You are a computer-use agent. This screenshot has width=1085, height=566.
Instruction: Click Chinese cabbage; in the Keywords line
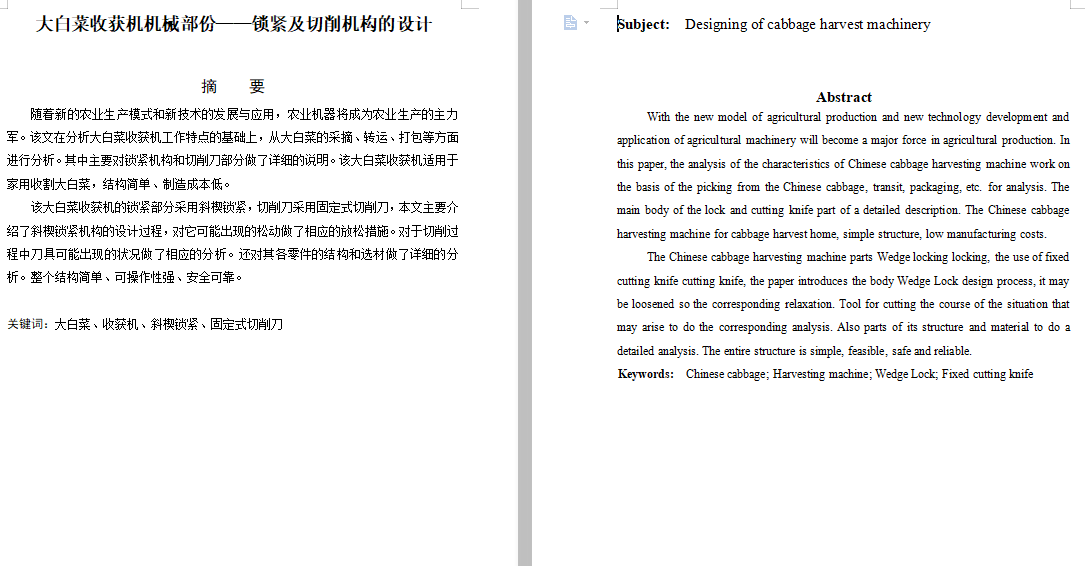727,374
